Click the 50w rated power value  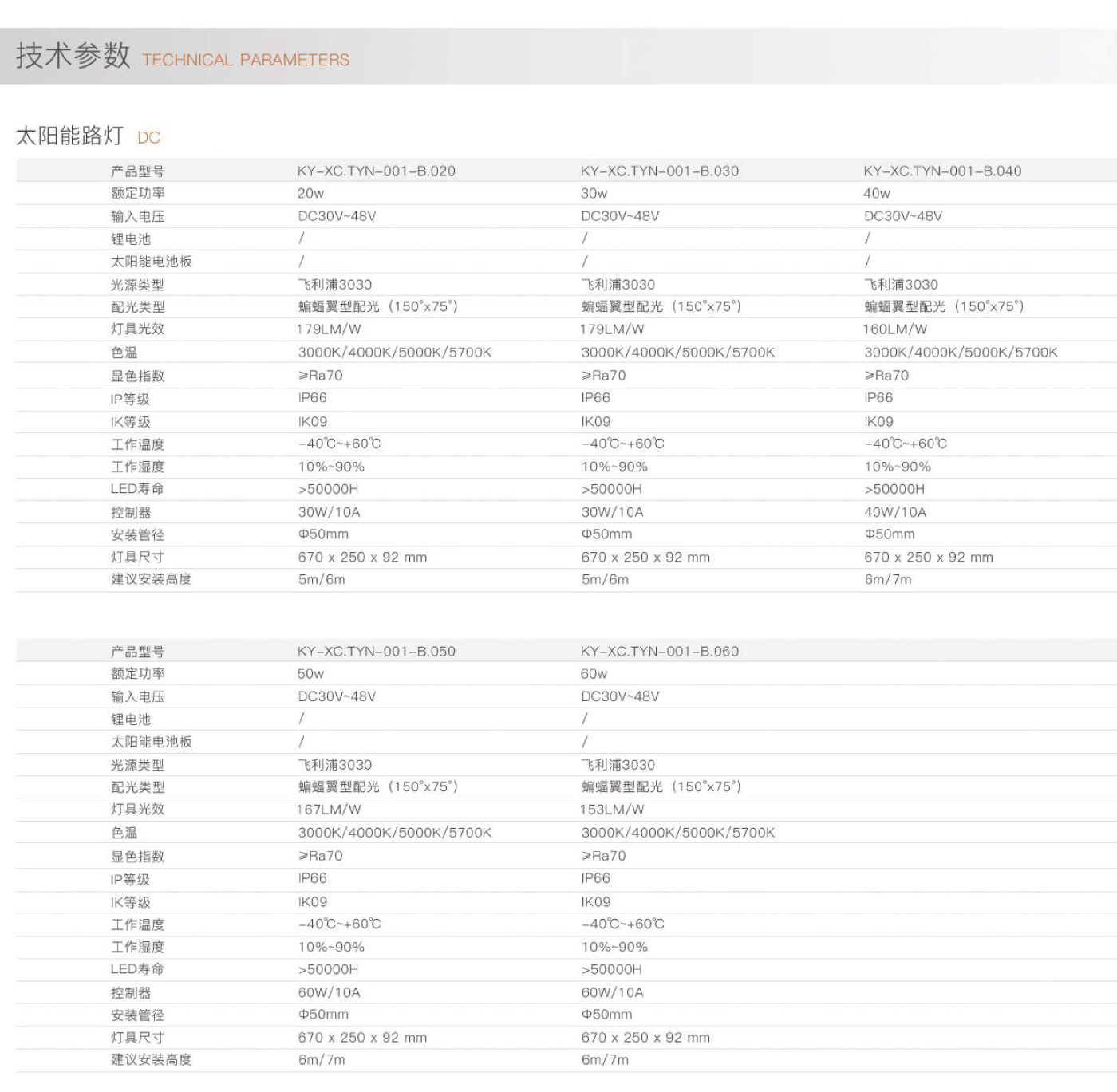(x=310, y=673)
